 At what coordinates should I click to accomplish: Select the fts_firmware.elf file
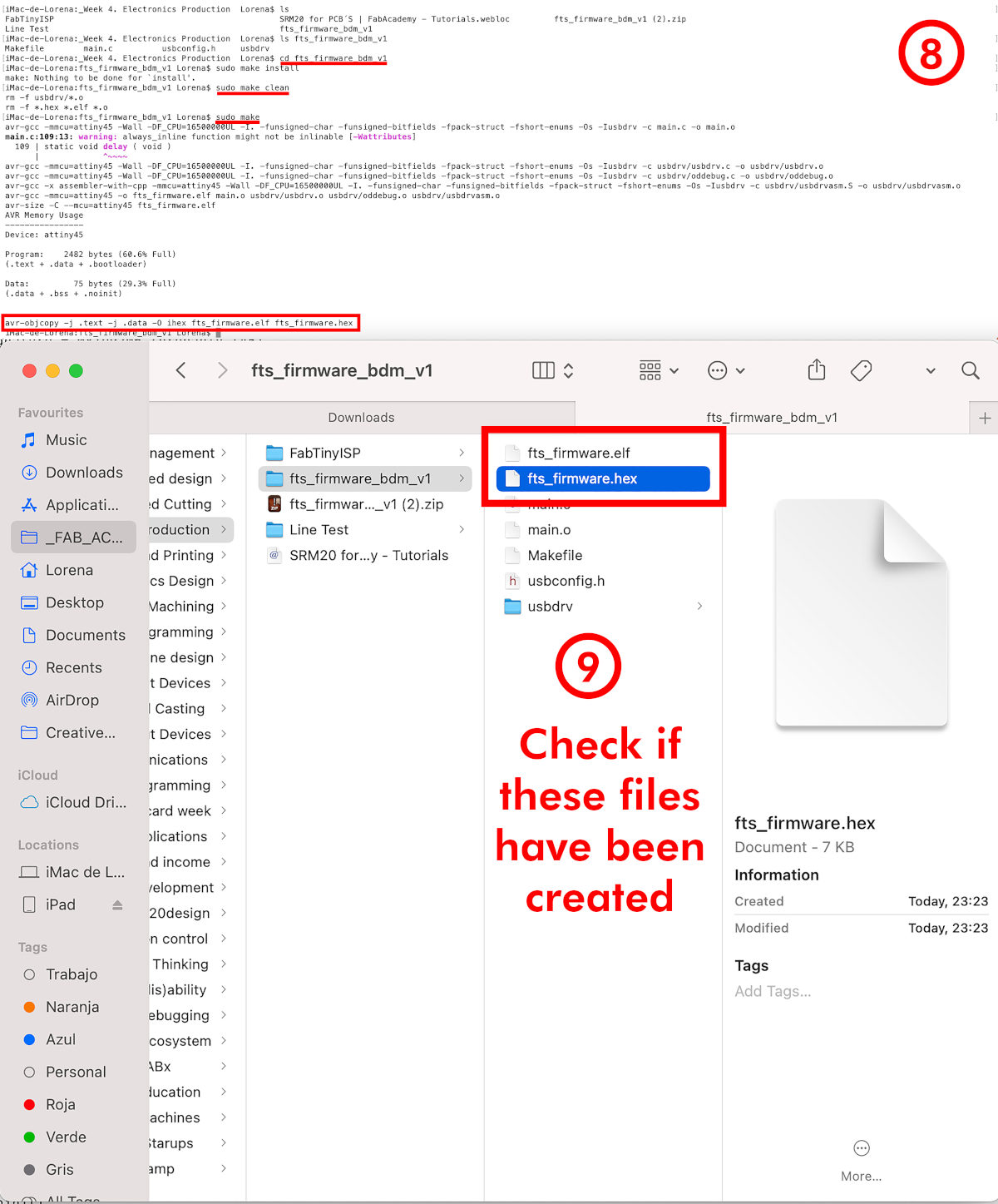click(x=603, y=453)
